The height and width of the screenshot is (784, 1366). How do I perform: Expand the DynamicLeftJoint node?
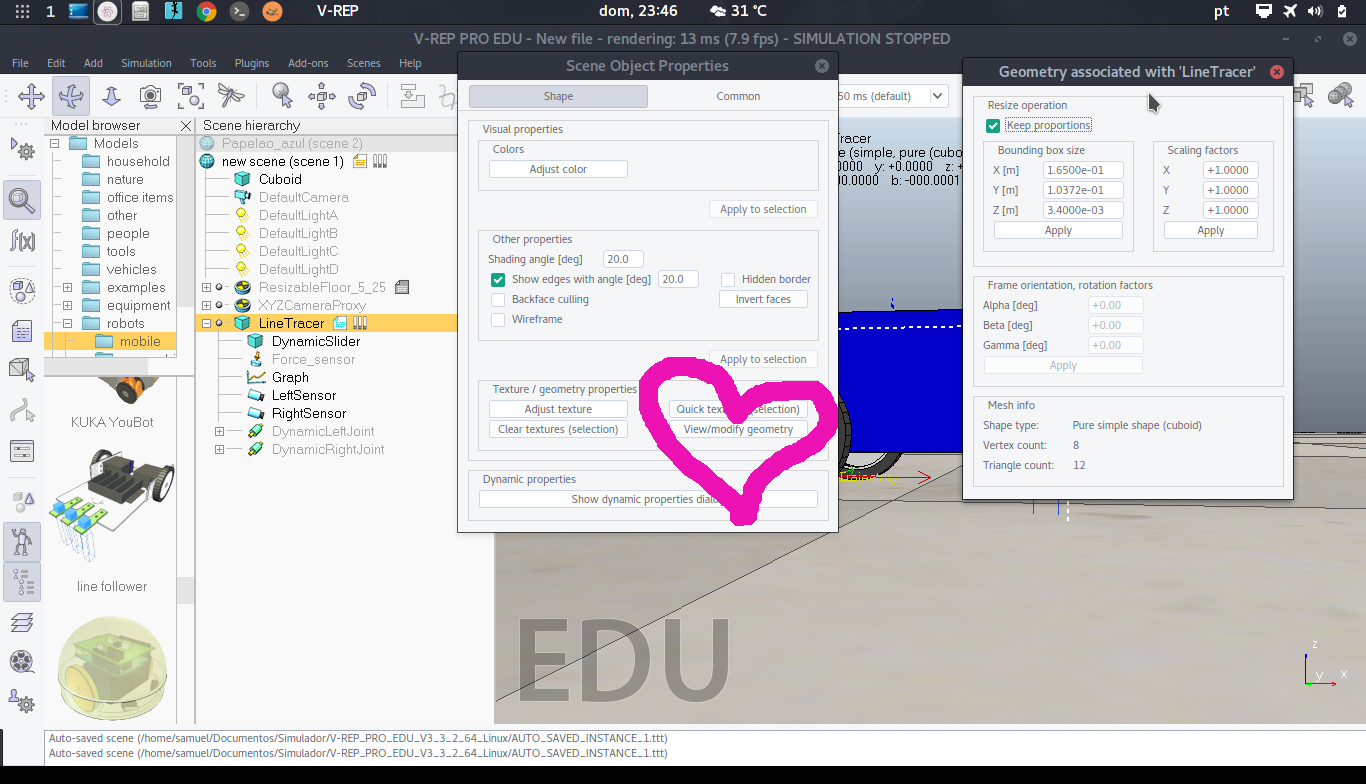pos(219,431)
